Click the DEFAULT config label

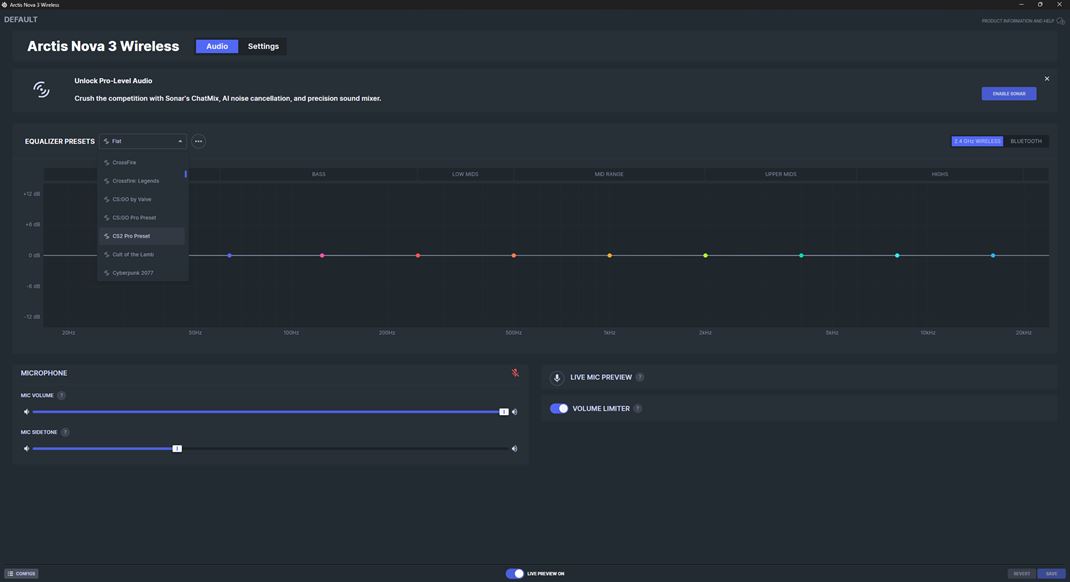[20, 19]
